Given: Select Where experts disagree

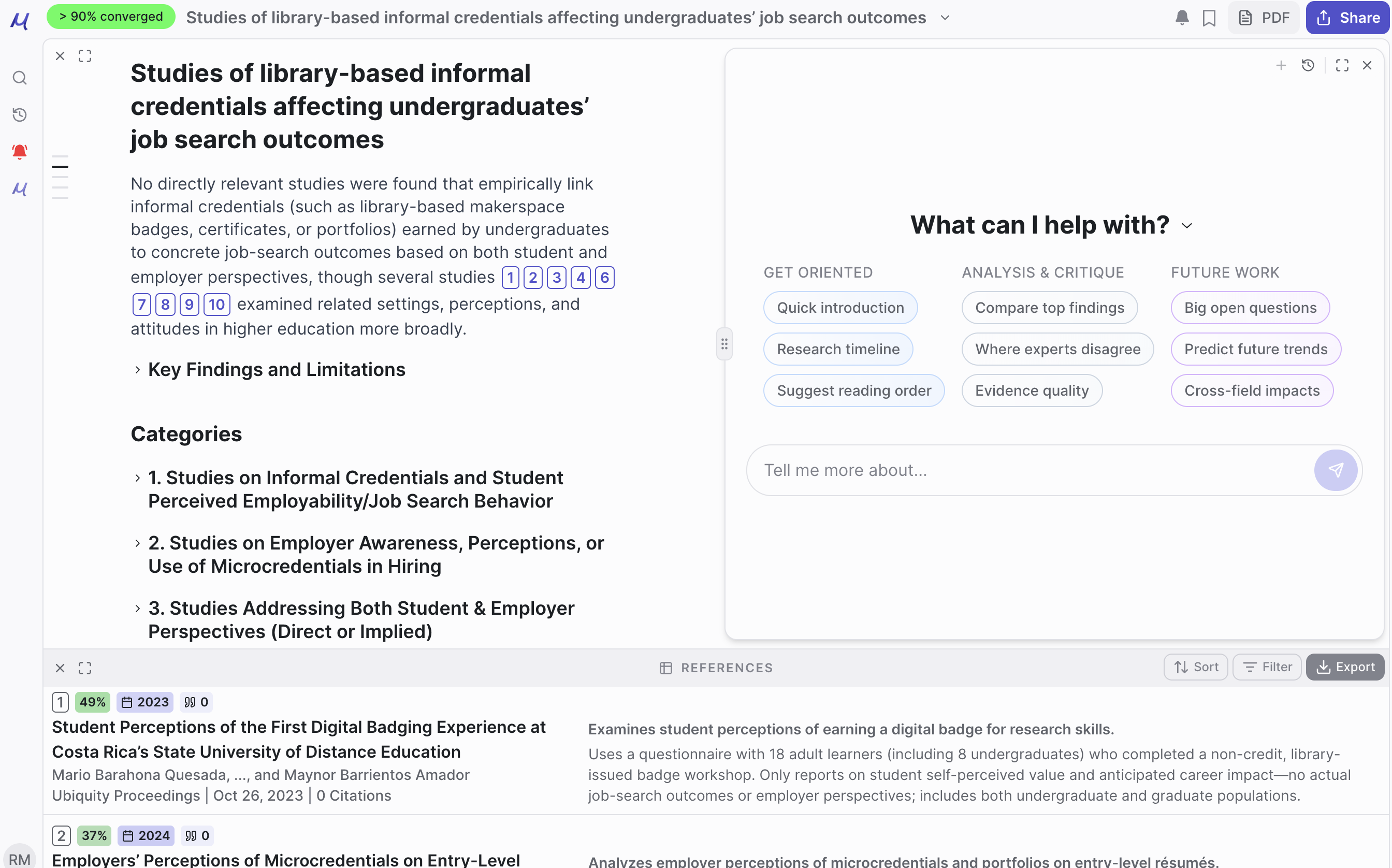Looking at the screenshot, I should tap(1057, 349).
